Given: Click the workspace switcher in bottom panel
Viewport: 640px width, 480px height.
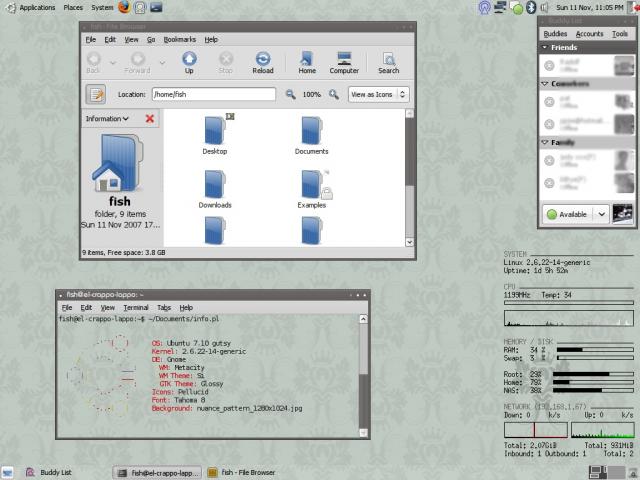Looking at the screenshot, I should coord(608,473).
